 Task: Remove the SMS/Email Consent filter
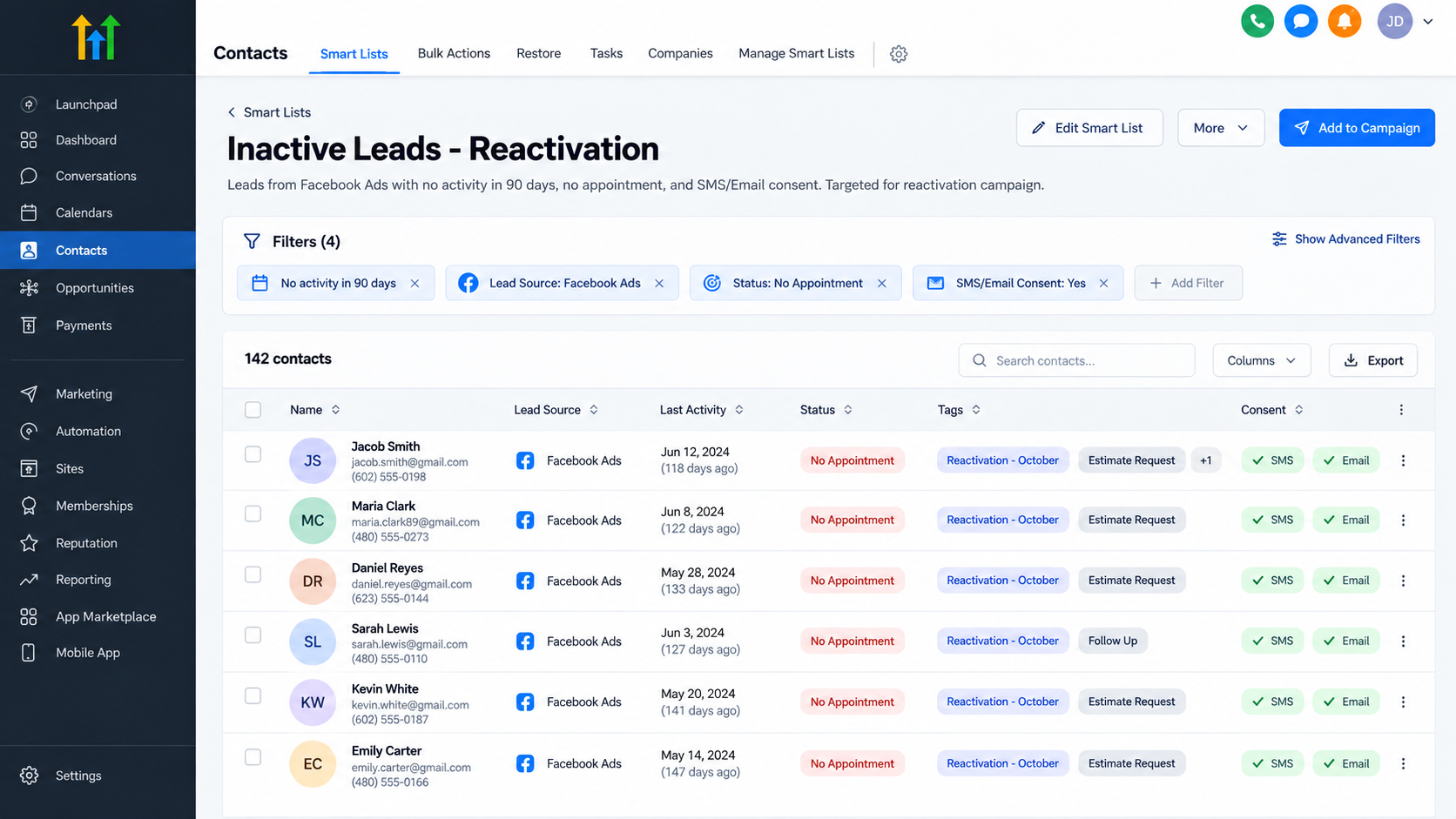tap(1104, 284)
